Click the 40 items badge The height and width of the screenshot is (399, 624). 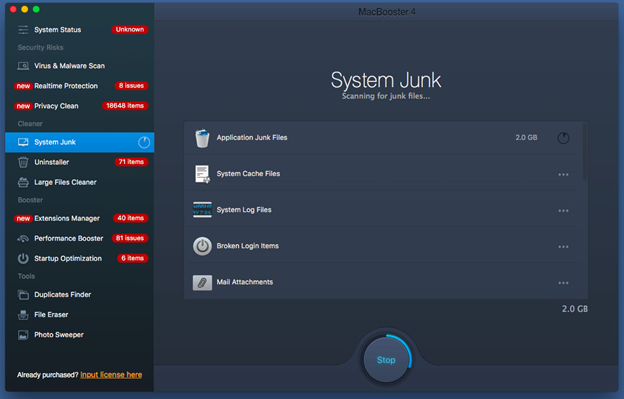click(131, 218)
